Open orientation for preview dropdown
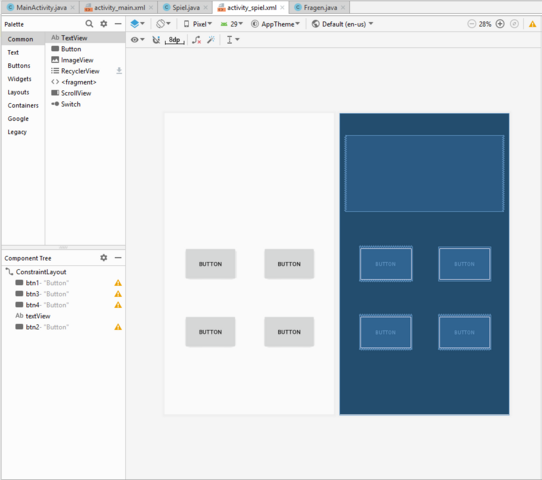Viewport: 542px width, 480px height. coord(163,24)
